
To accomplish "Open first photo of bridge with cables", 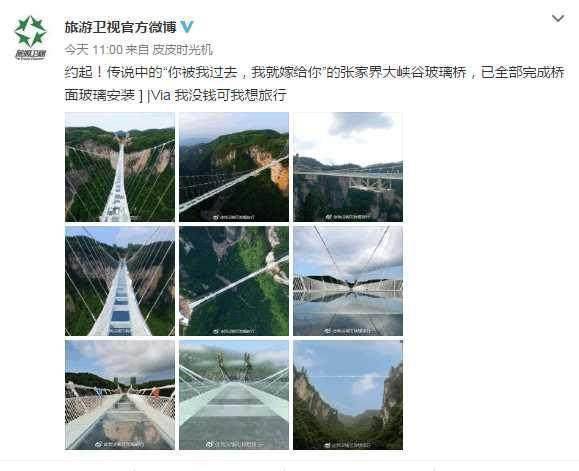I will (x=120, y=167).
